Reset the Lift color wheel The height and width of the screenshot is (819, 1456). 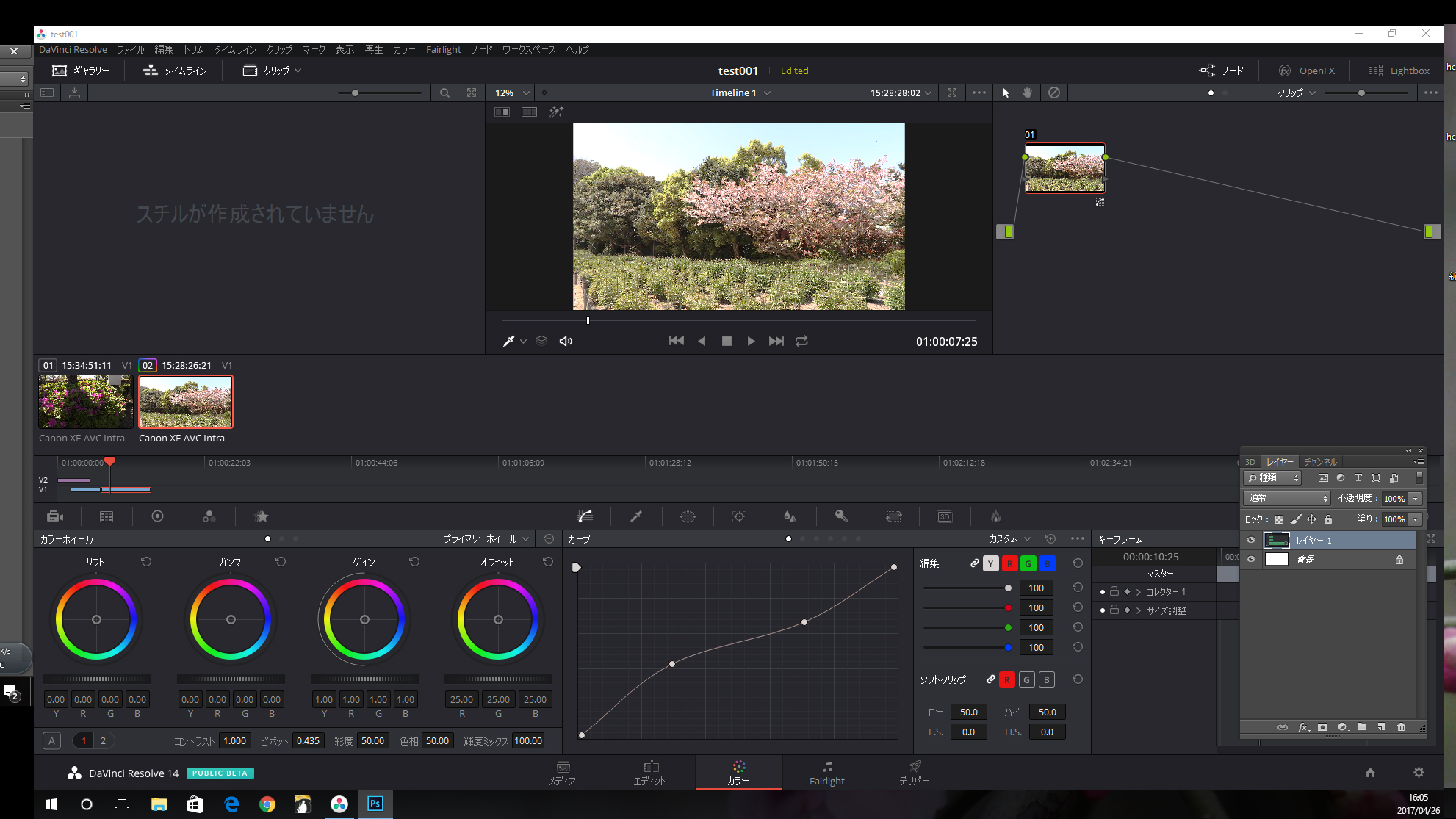click(146, 561)
